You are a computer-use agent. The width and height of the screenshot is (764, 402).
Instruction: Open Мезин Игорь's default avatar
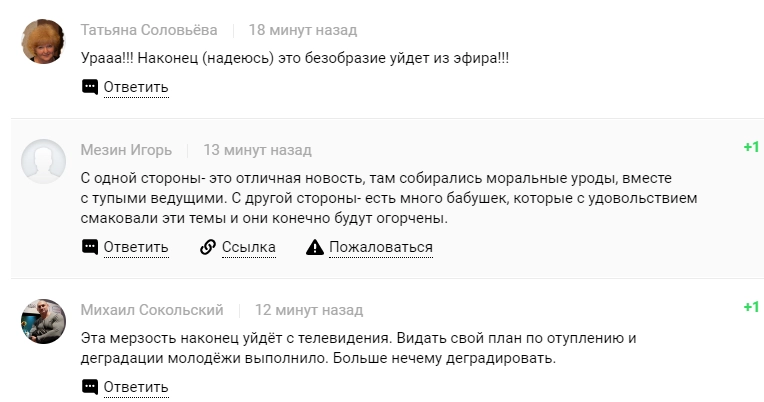44,161
